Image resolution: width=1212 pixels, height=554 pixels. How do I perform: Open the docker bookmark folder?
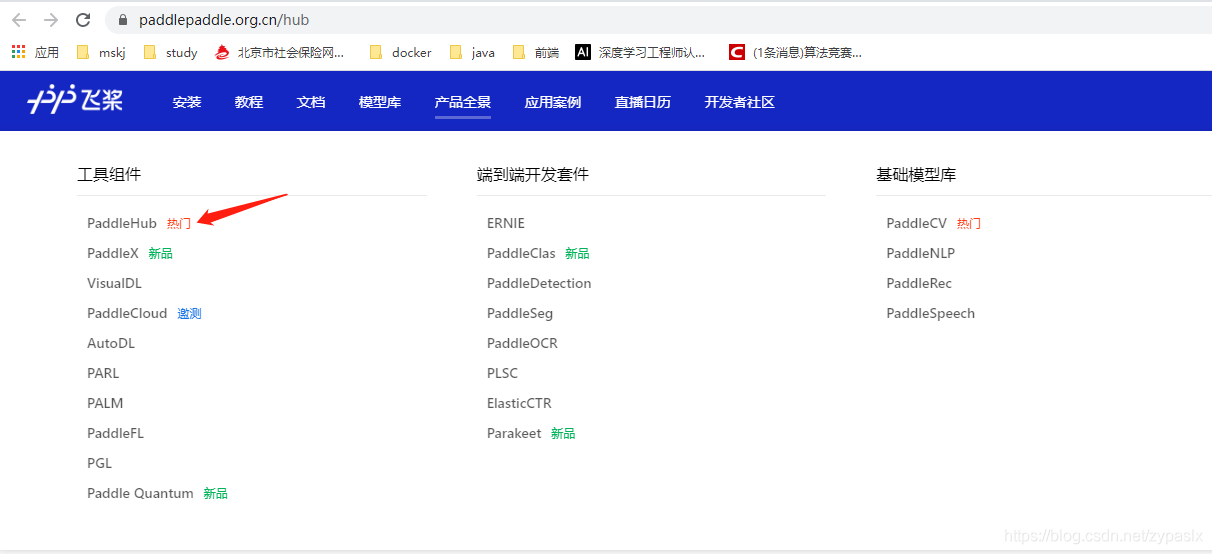pos(401,52)
